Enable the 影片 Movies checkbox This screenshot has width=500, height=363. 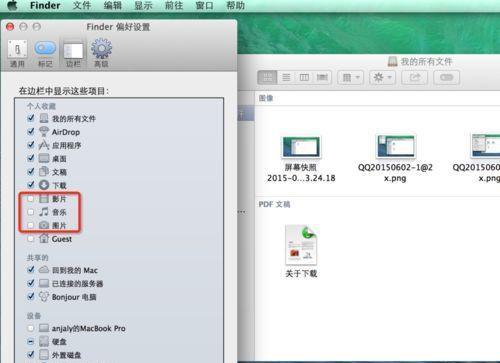pos(30,199)
